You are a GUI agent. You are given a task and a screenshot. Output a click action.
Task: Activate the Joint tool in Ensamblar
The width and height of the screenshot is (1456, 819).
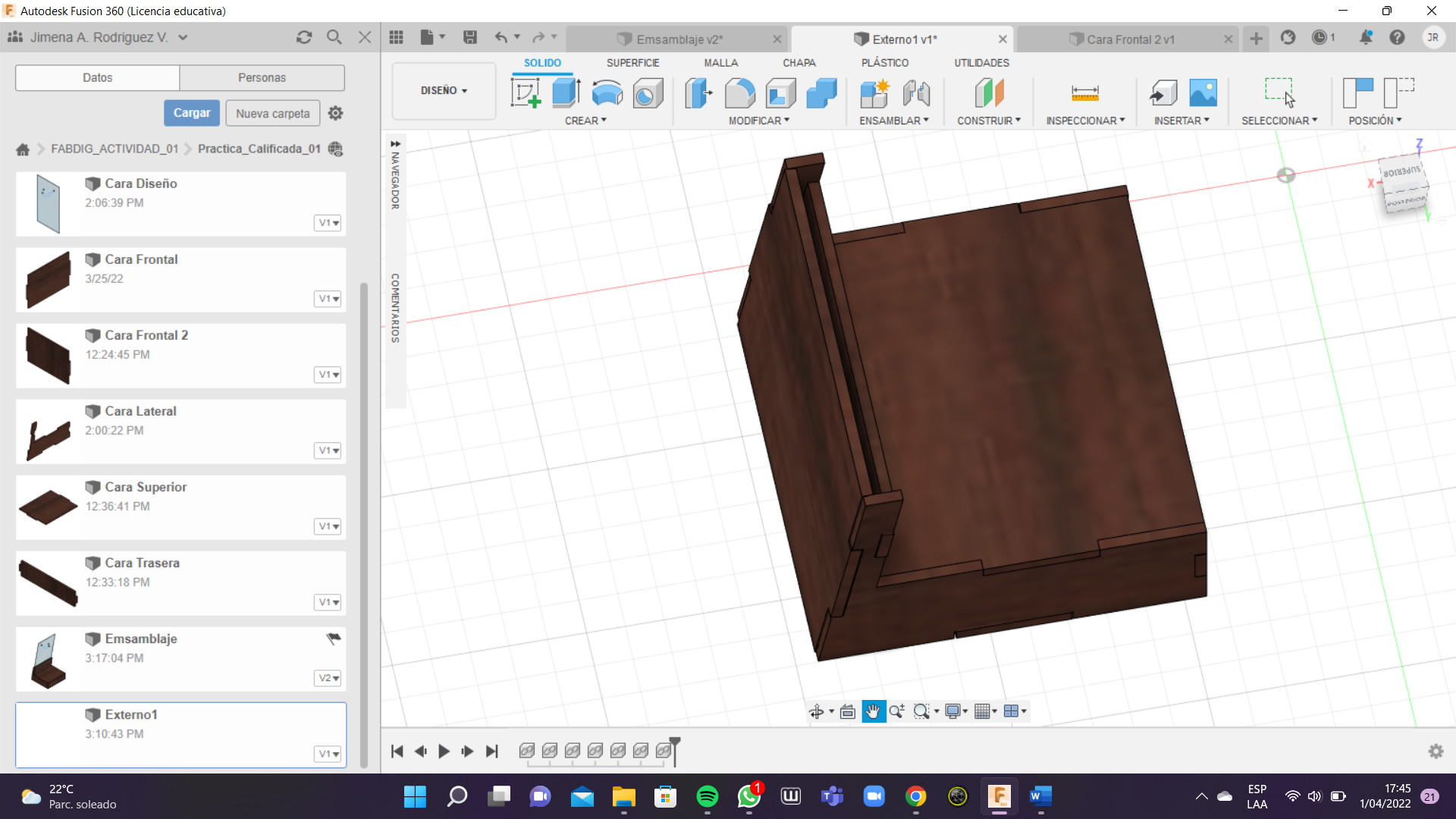[916, 93]
